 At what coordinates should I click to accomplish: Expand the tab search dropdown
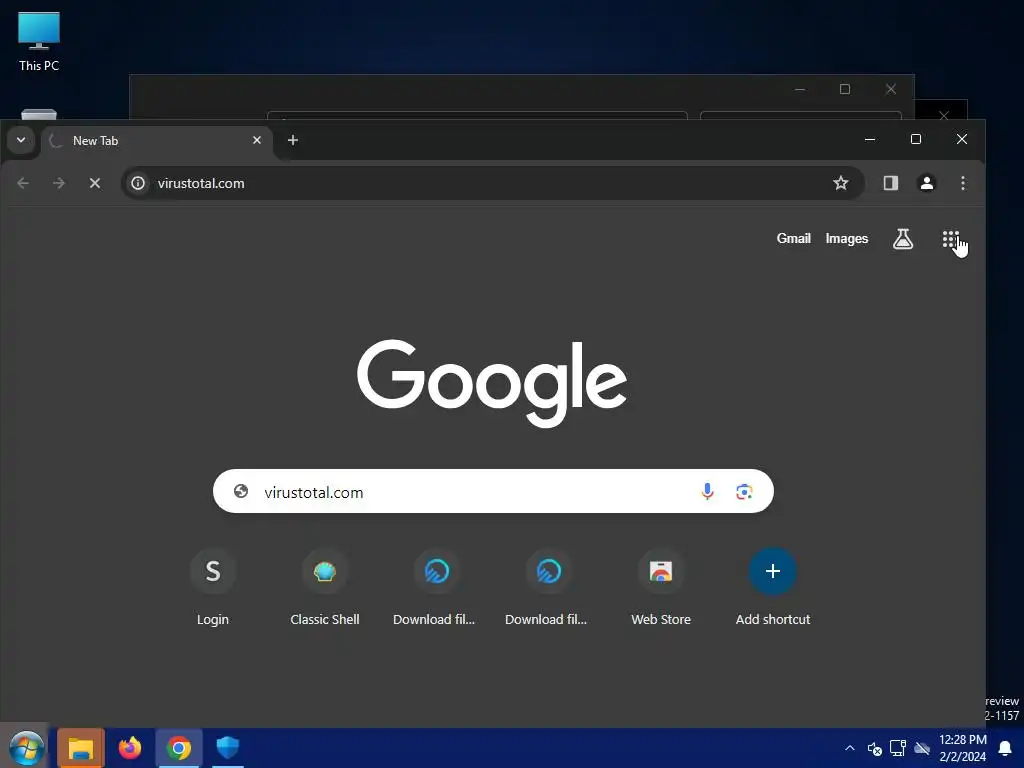tap(21, 140)
